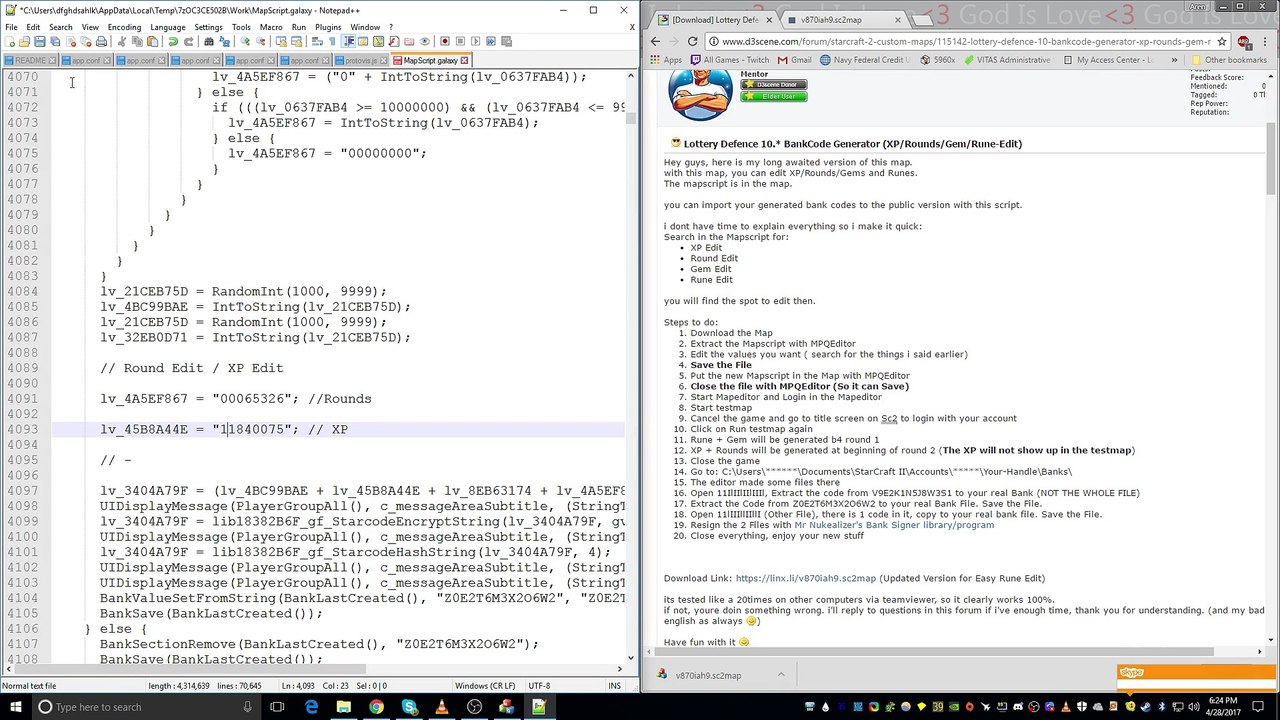Click the Cut scissors icon in Notepad++

click(x=121, y=41)
